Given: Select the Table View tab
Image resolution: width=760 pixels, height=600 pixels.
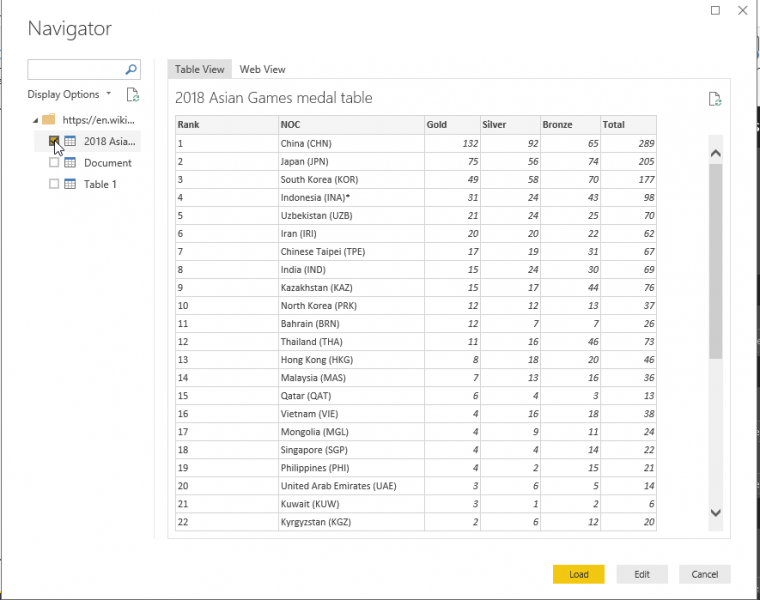Looking at the screenshot, I should pyautogui.click(x=200, y=69).
